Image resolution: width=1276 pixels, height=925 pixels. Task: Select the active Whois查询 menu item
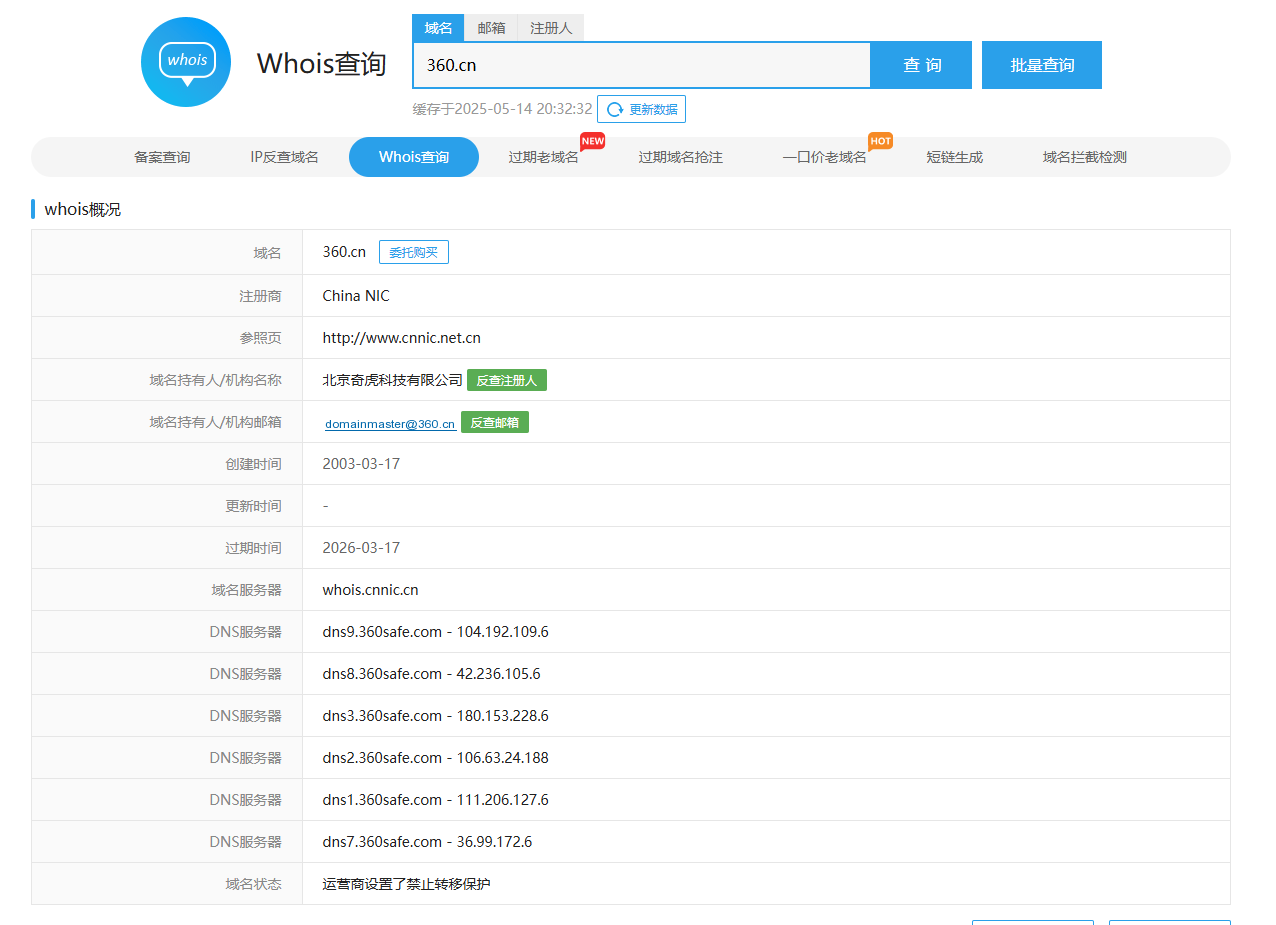coord(414,157)
